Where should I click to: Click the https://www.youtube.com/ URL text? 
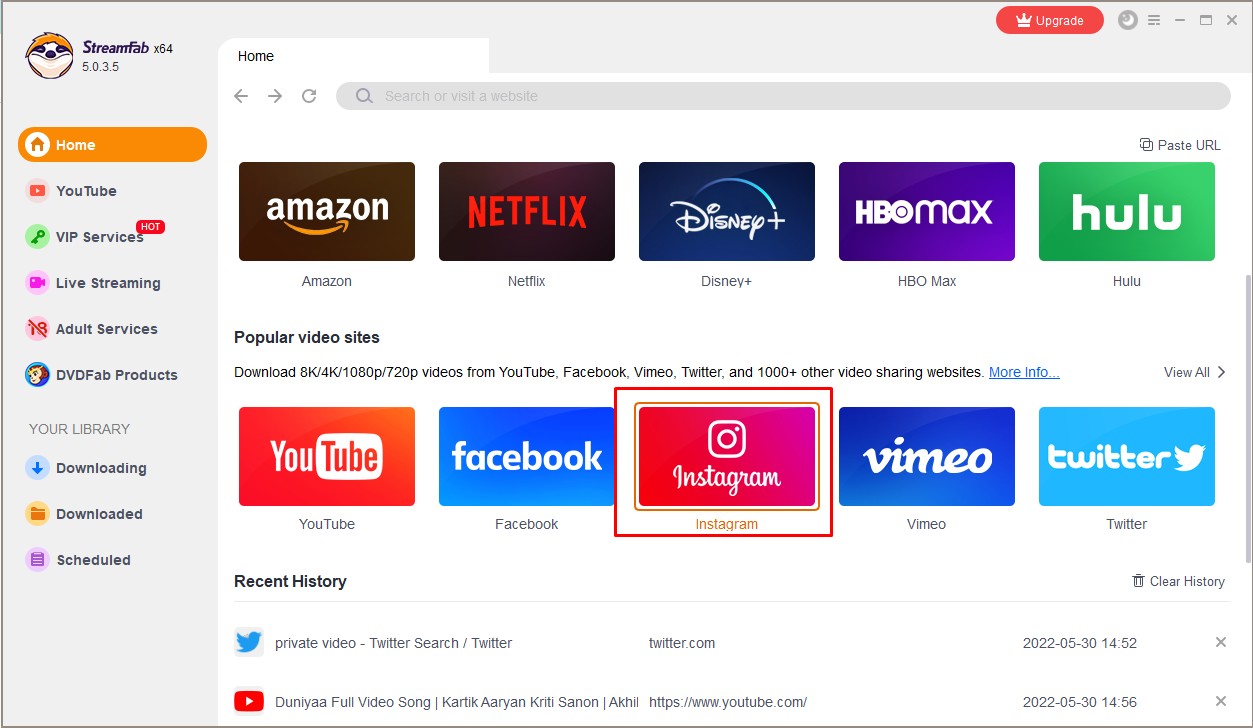pos(728,702)
